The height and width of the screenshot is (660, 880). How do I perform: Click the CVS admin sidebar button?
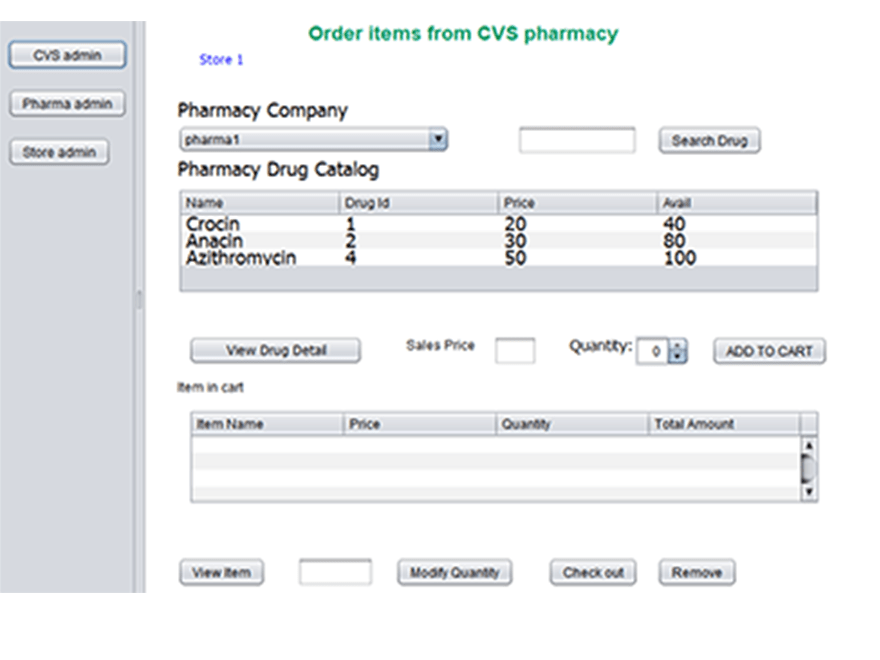click(66, 55)
